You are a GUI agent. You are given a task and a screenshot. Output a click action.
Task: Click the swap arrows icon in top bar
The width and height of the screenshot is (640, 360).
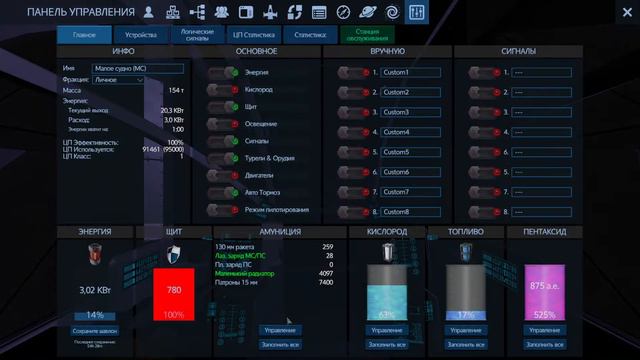point(294,12)
